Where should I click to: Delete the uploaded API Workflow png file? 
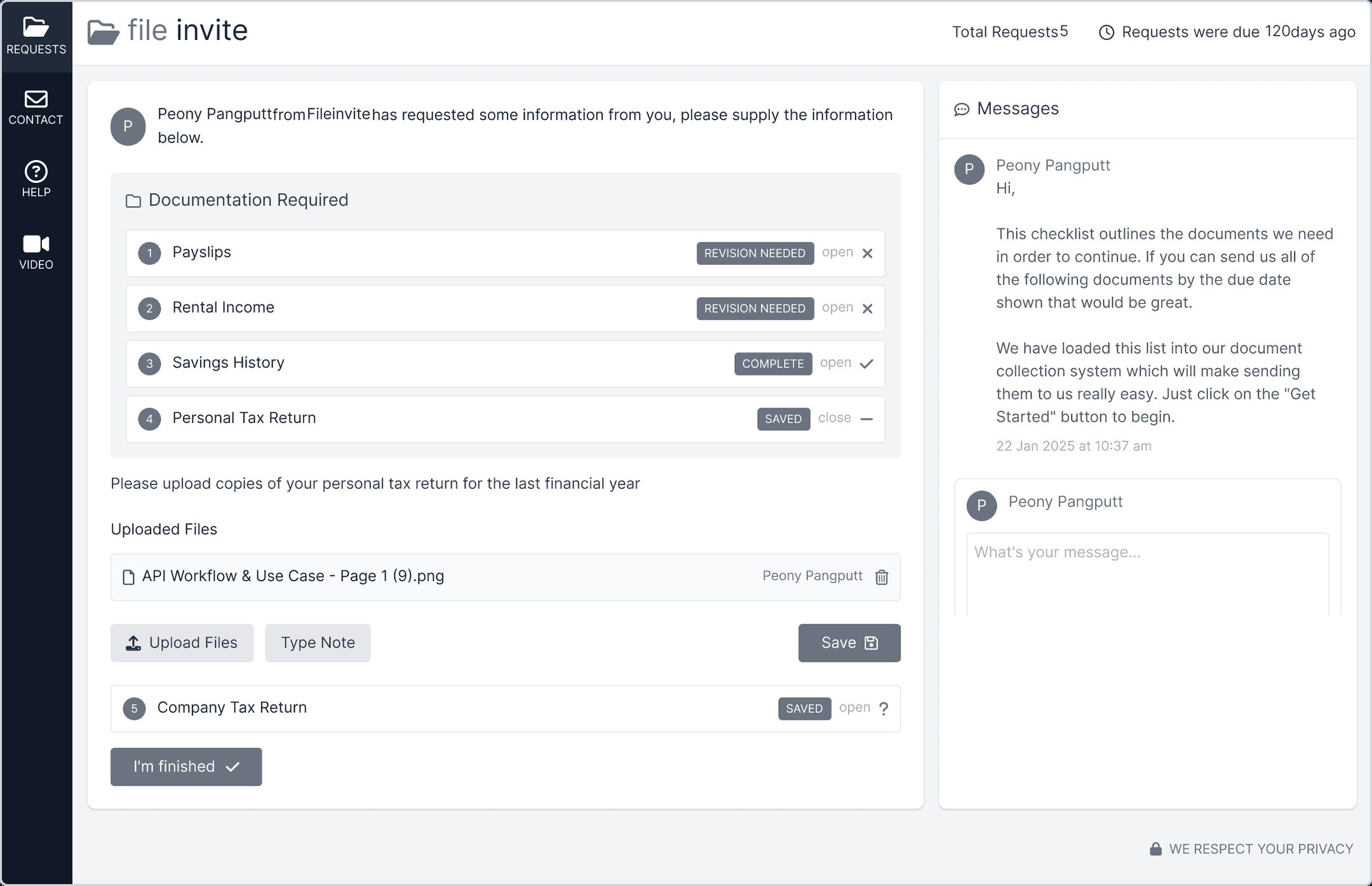click(x=882, y=577)
